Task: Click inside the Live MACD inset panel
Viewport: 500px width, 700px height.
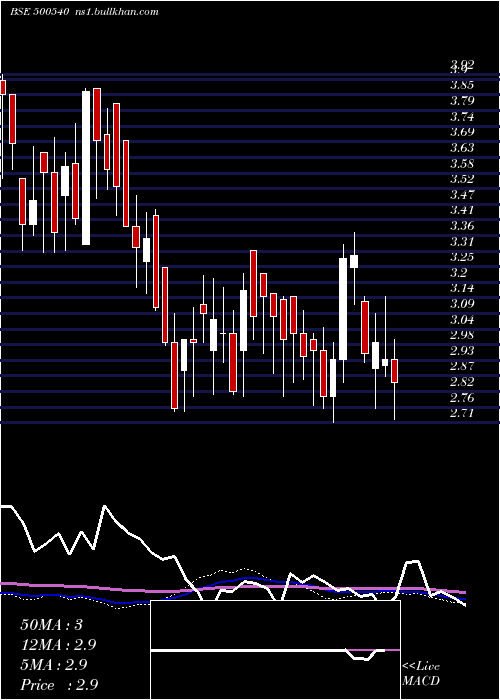Action: (x=275, y=650)
